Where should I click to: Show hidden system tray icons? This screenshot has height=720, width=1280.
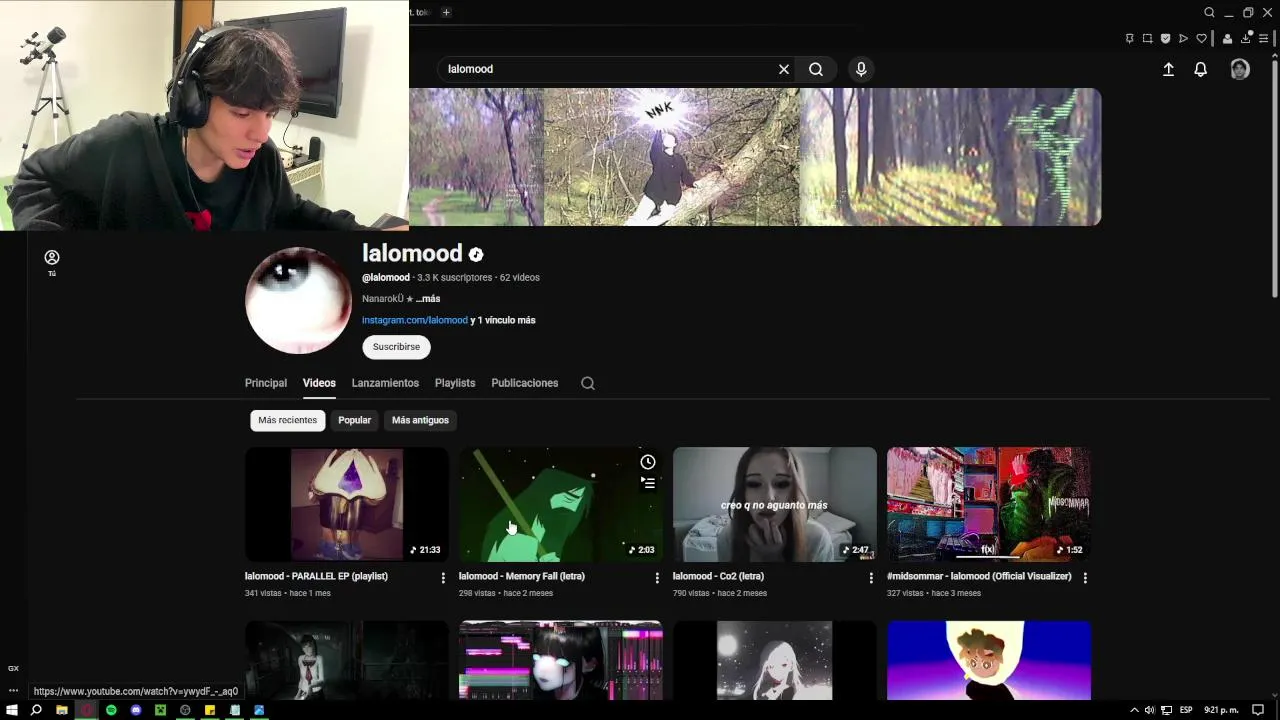click(x=1134, y=710)
